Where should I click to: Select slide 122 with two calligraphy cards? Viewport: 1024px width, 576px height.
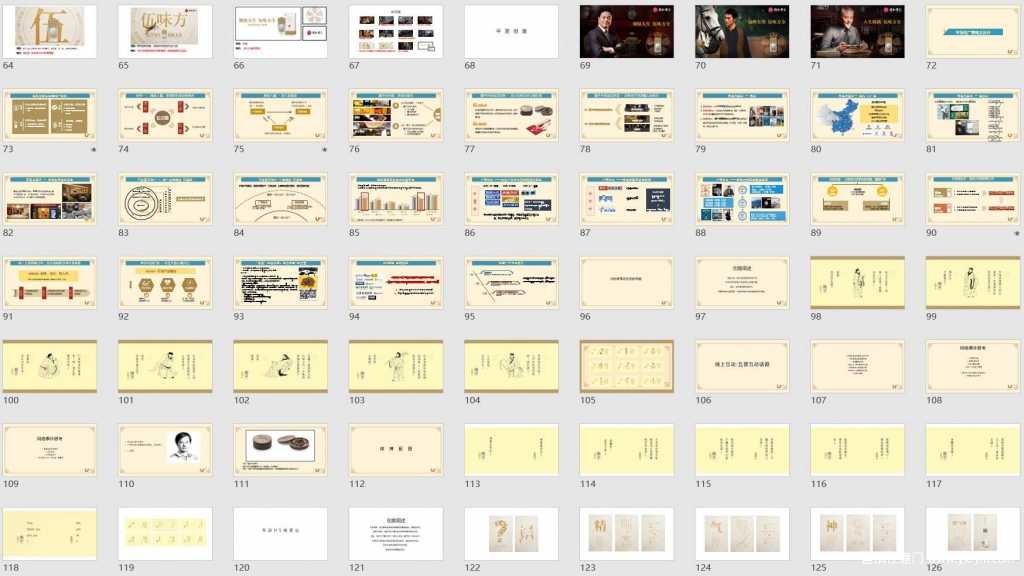511,534
